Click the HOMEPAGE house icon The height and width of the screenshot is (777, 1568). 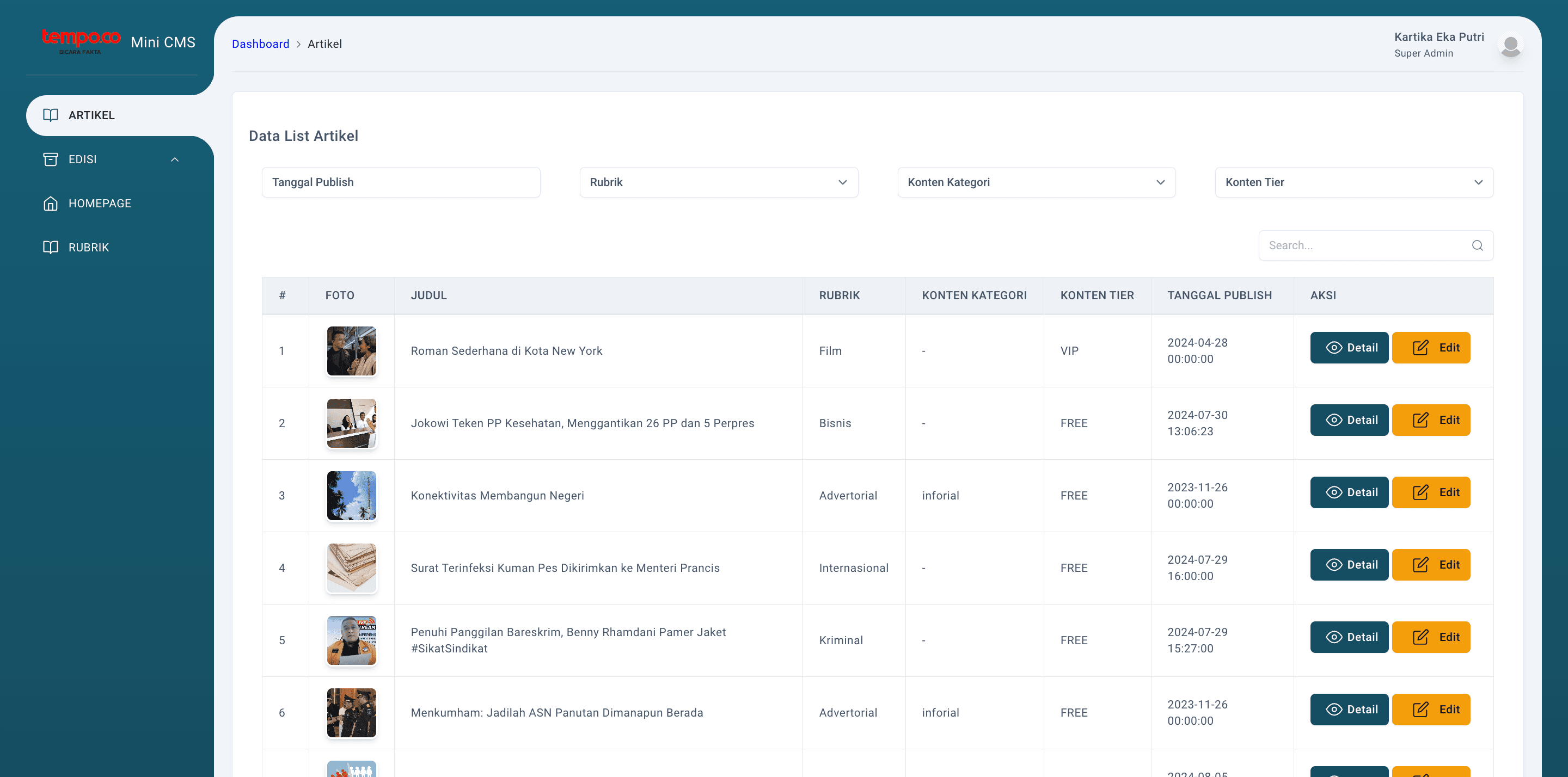coord(51,203)
